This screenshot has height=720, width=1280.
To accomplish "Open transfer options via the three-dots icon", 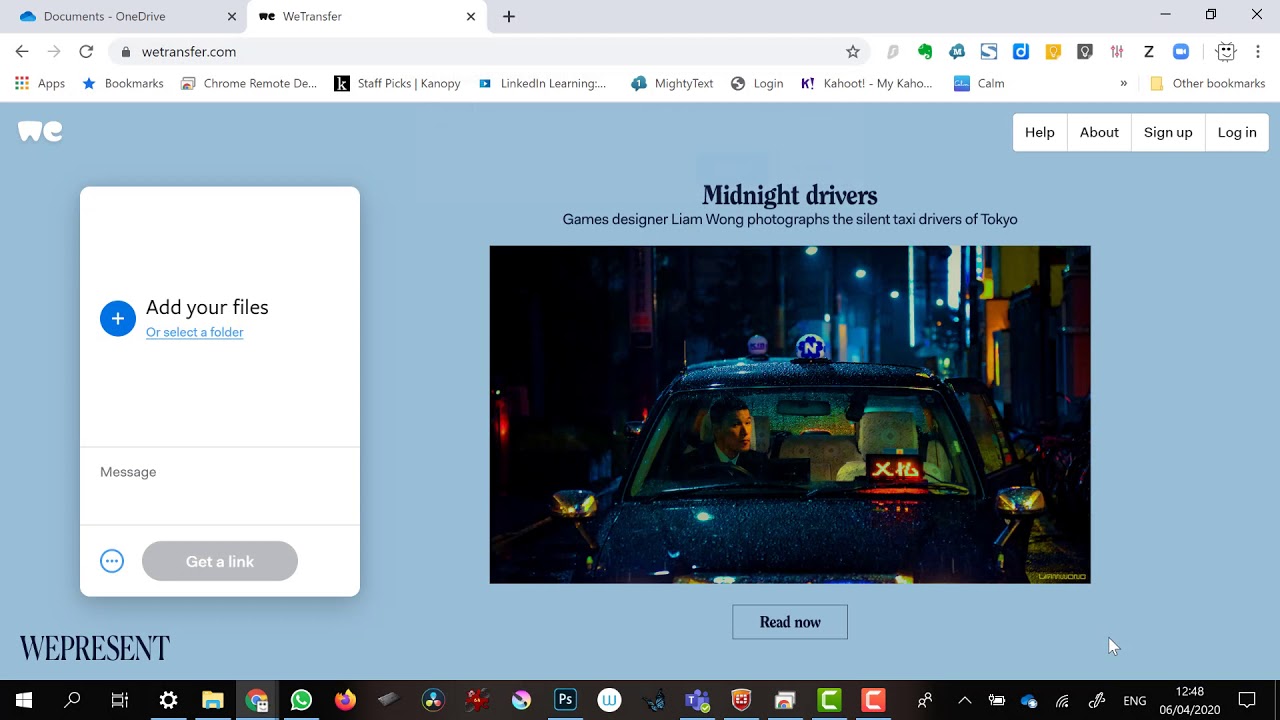I will (112, 561).
